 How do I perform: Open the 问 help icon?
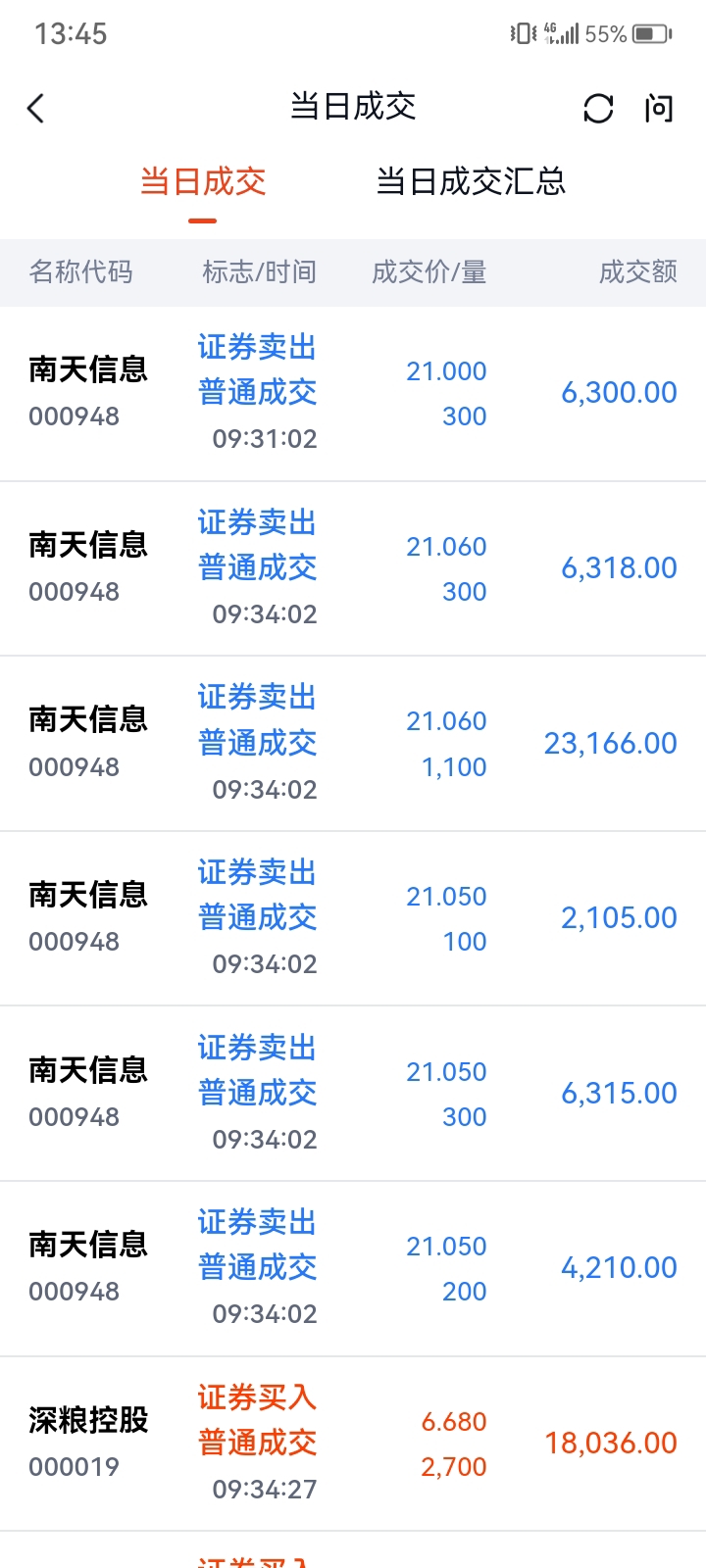pyautogui.click(x=659, y=108)
